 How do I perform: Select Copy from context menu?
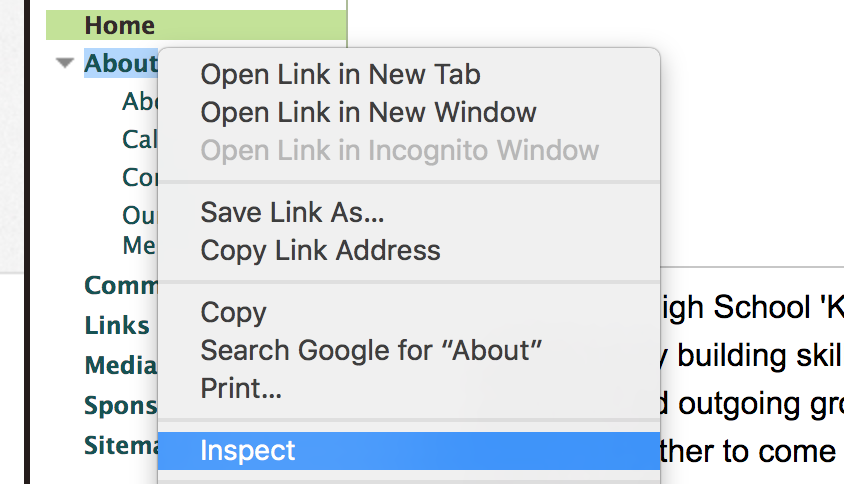coord(233,312)
